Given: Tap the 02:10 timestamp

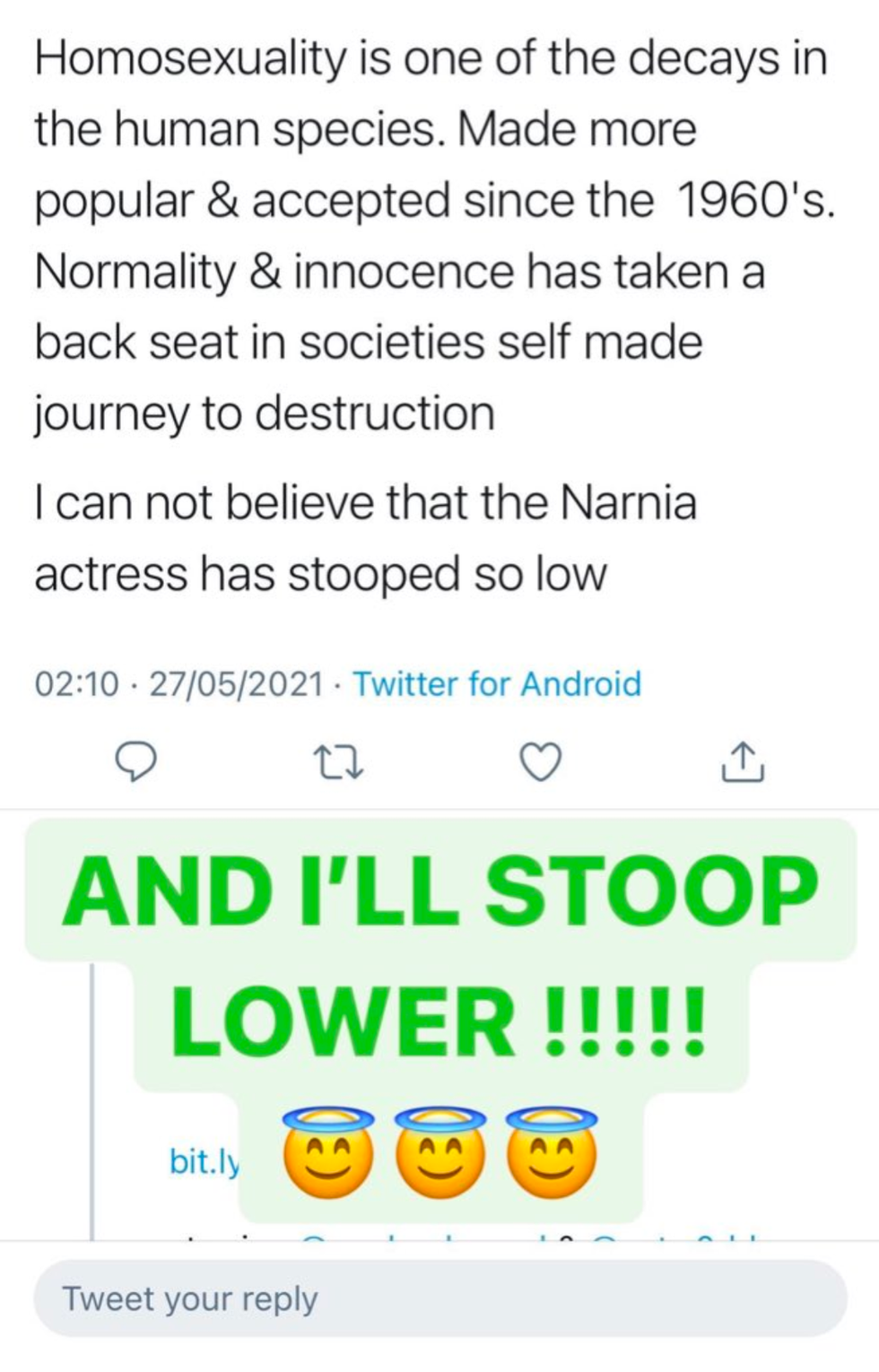Looking at the screenshot, I should (x=76, y=684).
